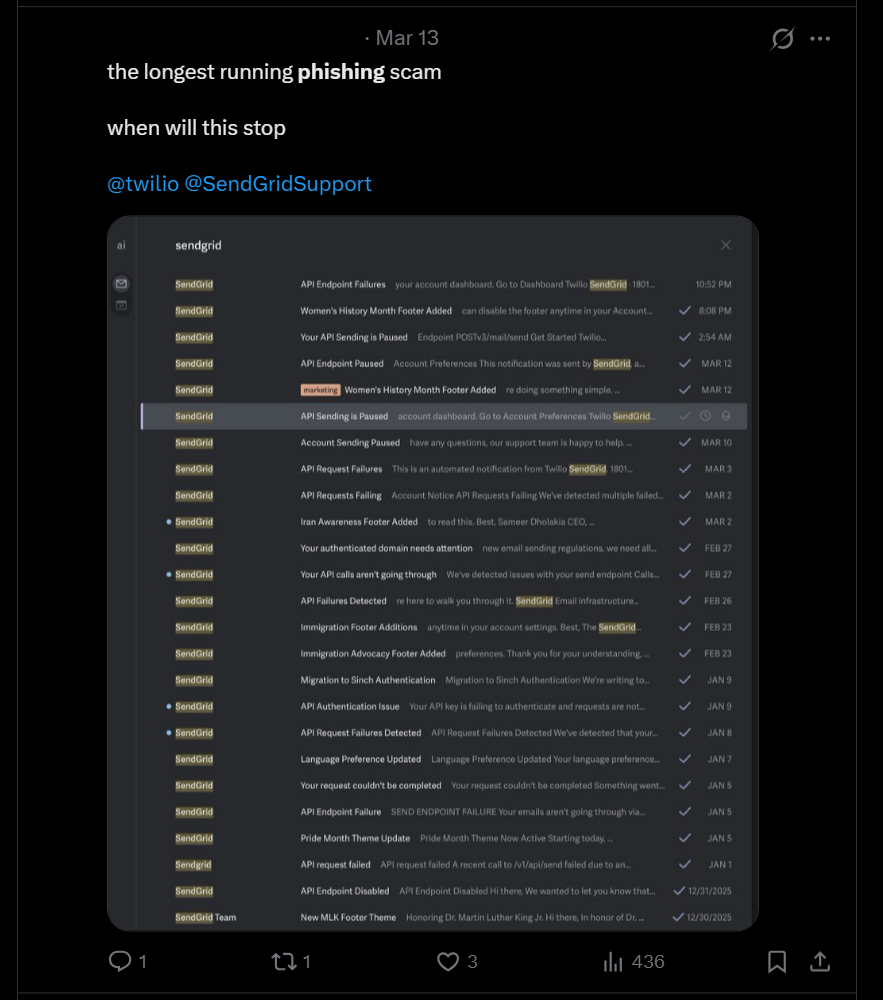The height and width of the screenshot is (1000, 883).
Task: Close the sendgrid search with the X
Action: pos(726,245)
